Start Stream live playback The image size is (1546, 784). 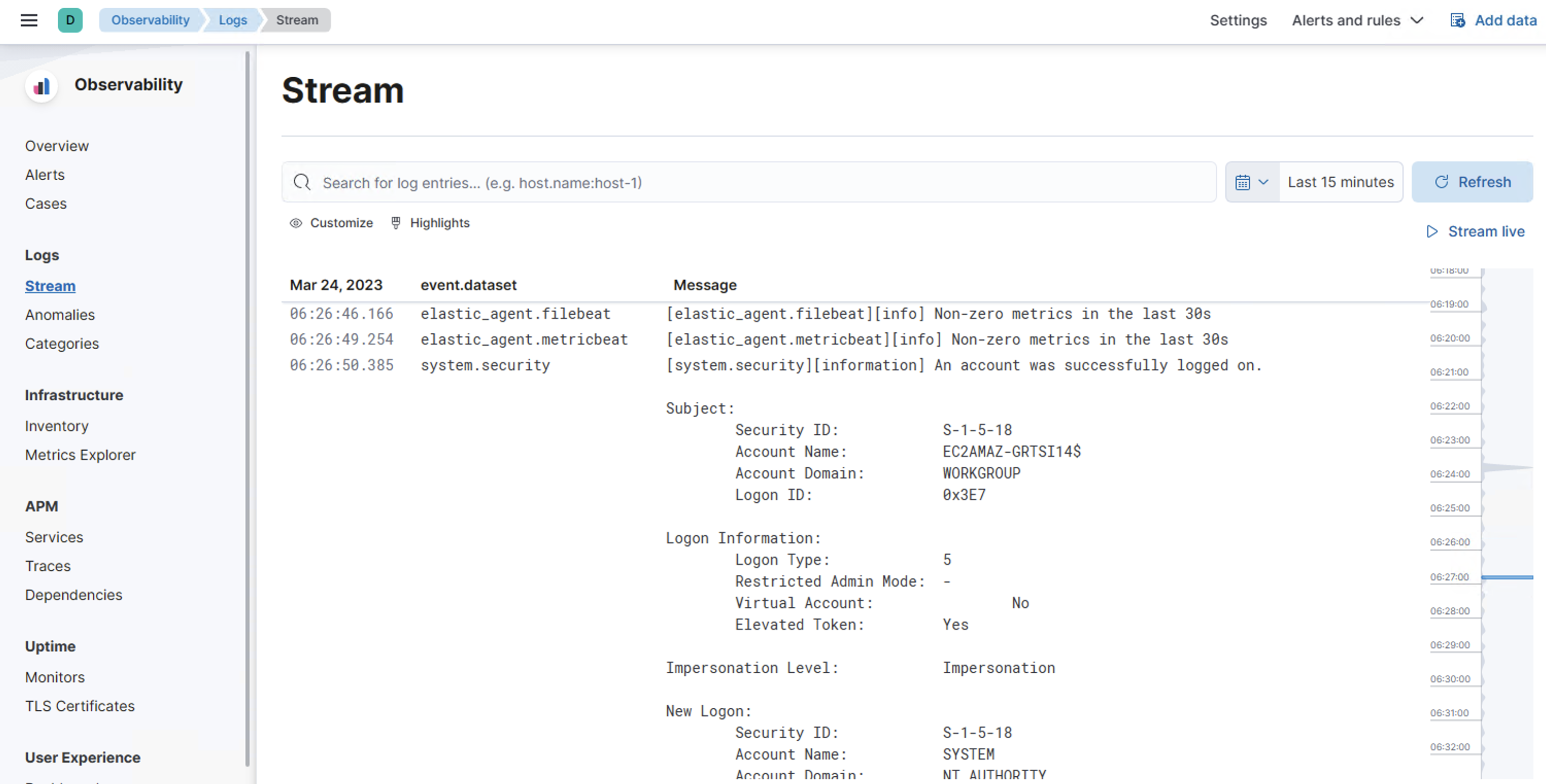1475,231
